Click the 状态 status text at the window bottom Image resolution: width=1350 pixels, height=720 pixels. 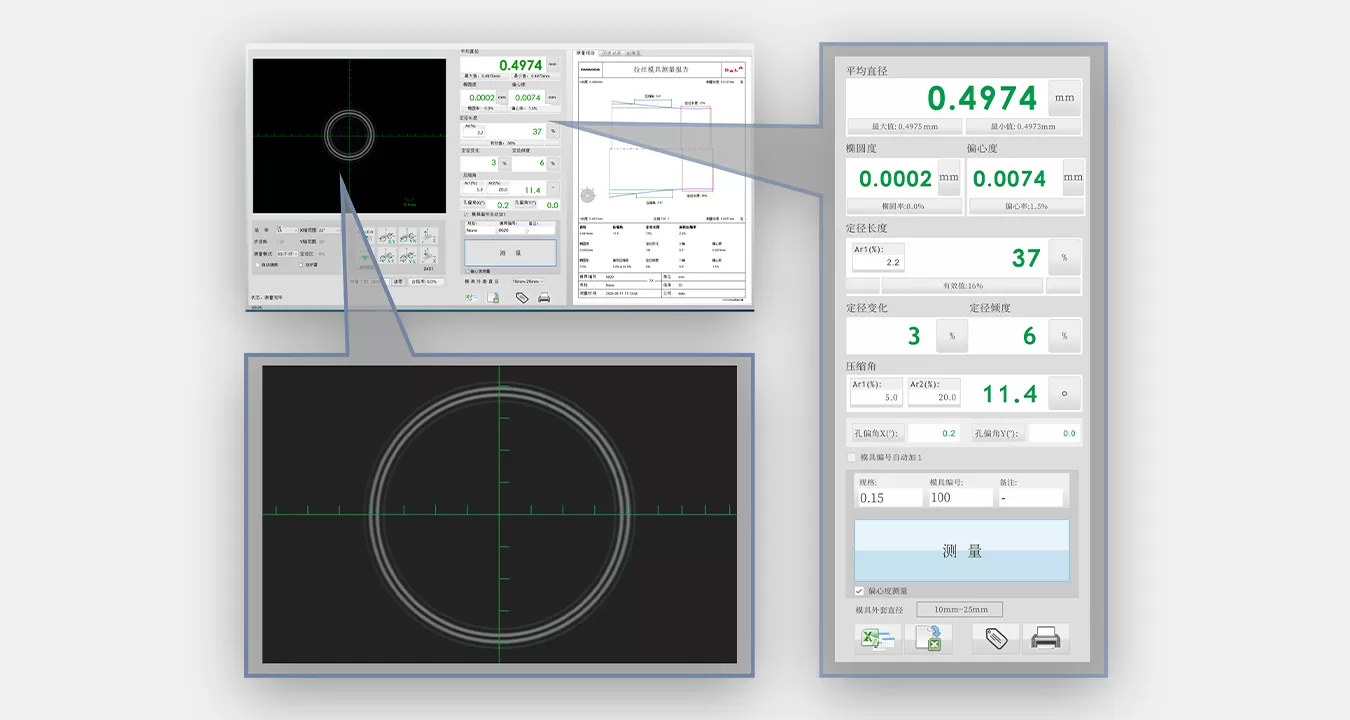coord(267,297)
